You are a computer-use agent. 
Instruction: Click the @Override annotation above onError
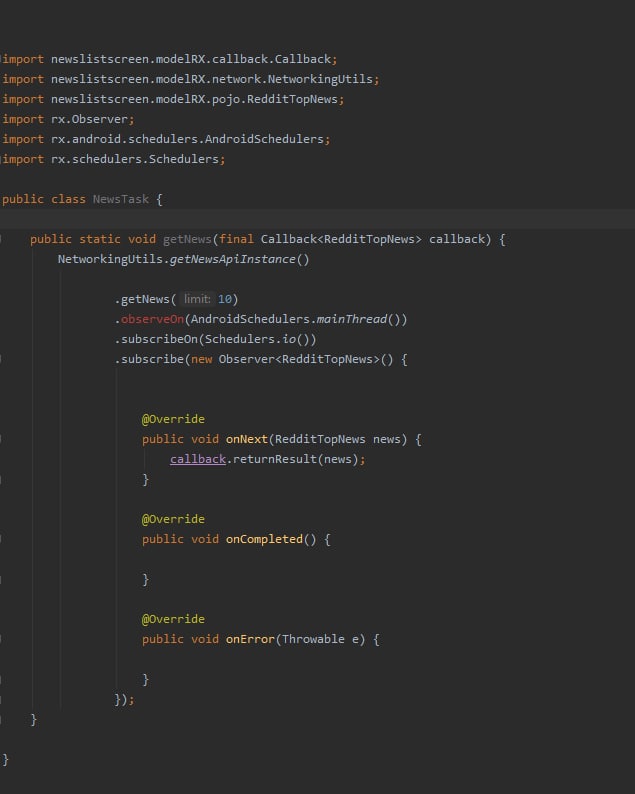click(173, 619)
